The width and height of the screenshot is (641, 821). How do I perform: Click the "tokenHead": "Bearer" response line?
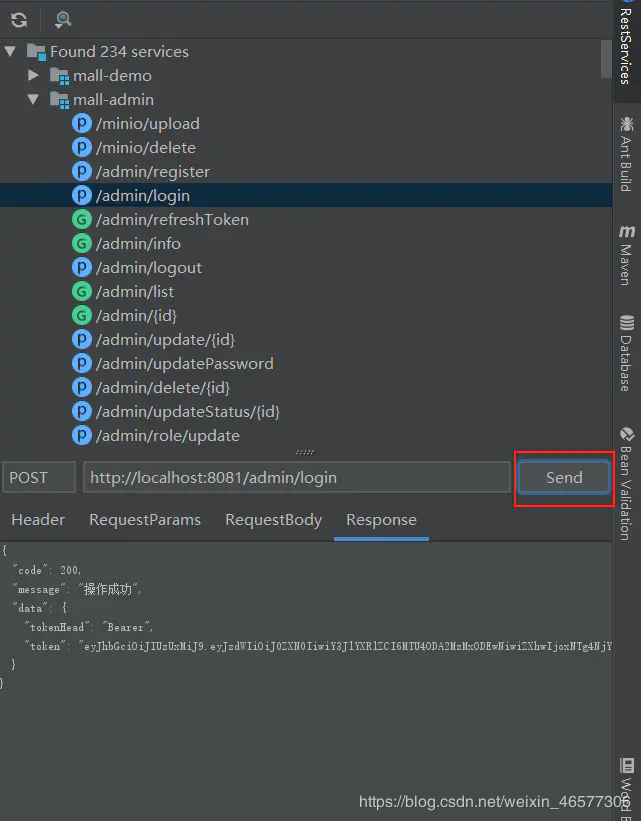tap(89, 627)
